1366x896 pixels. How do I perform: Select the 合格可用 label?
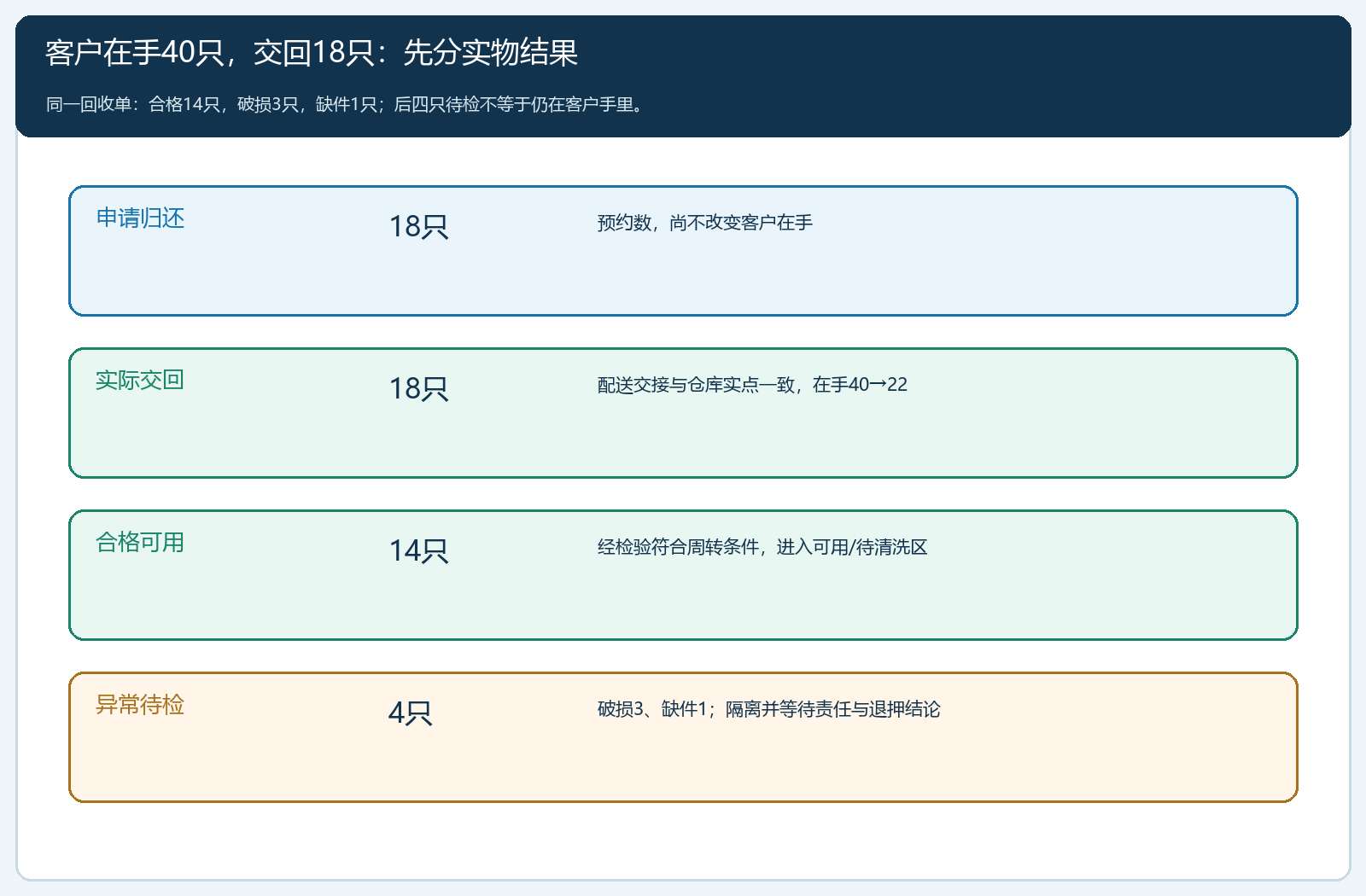[x=140, y=543]
